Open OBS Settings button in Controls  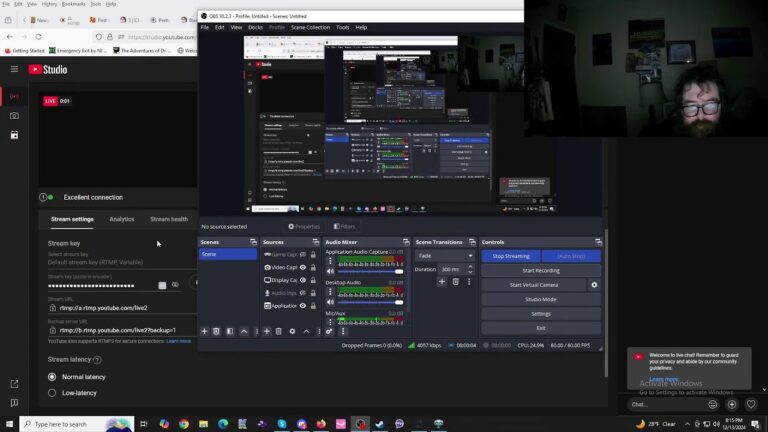pos(541,314)
